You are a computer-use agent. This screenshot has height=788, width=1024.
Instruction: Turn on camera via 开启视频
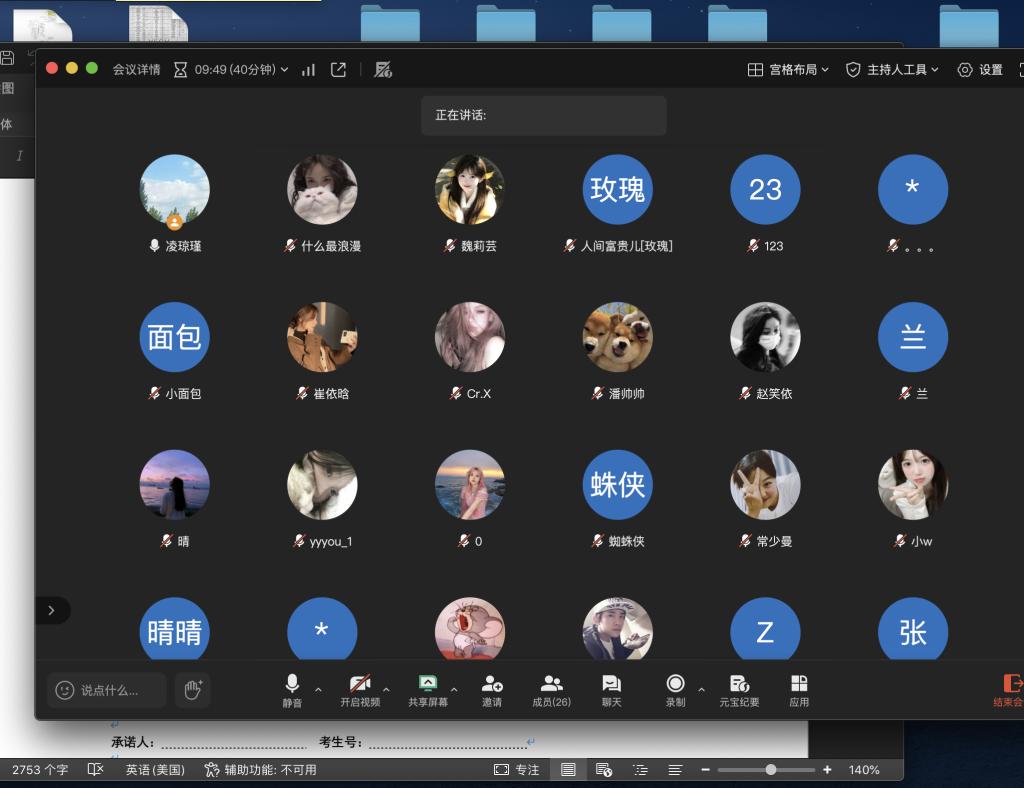click(x=360, y=690)
